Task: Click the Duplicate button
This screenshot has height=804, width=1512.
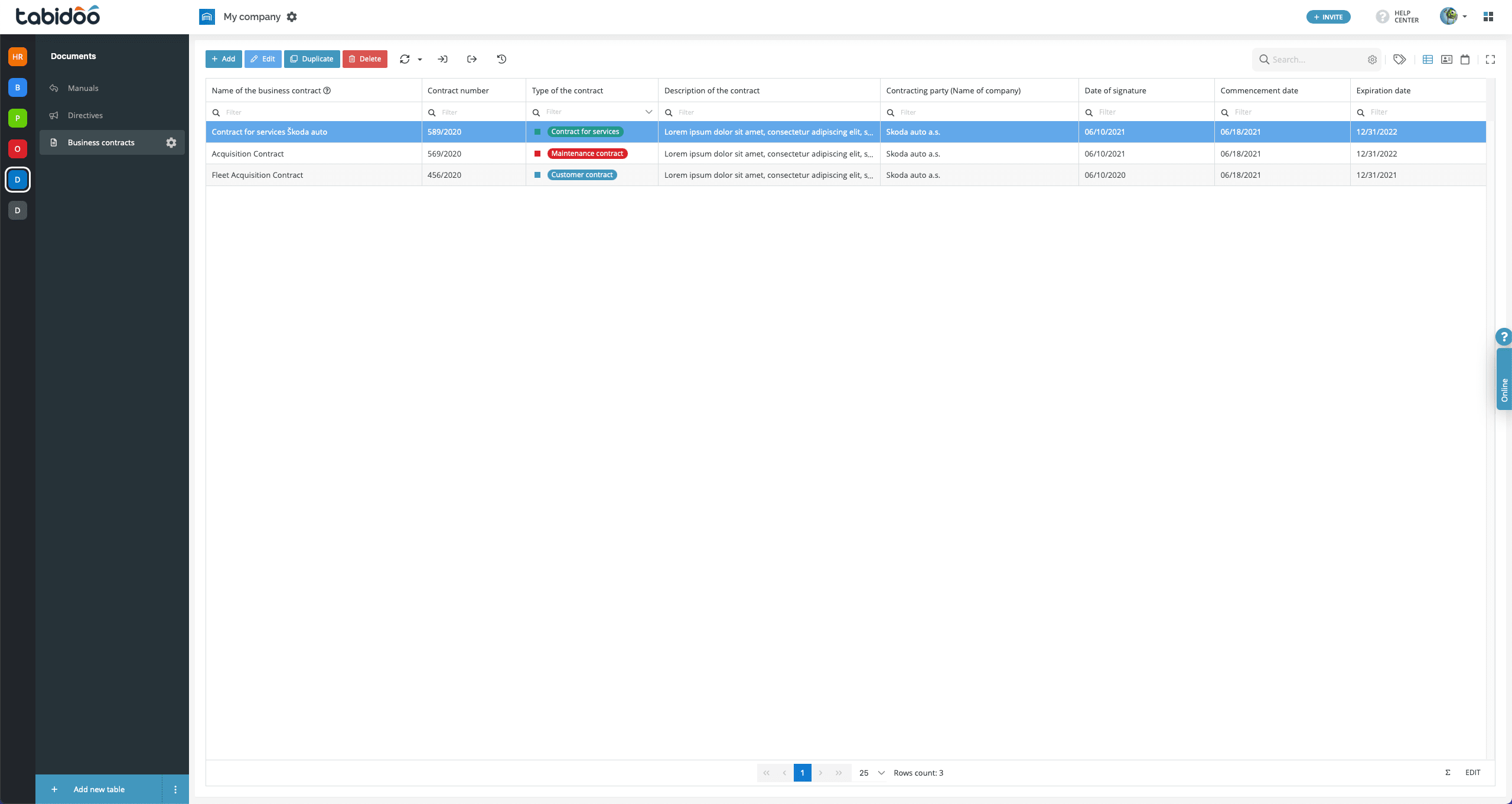Action: point(312,59)
